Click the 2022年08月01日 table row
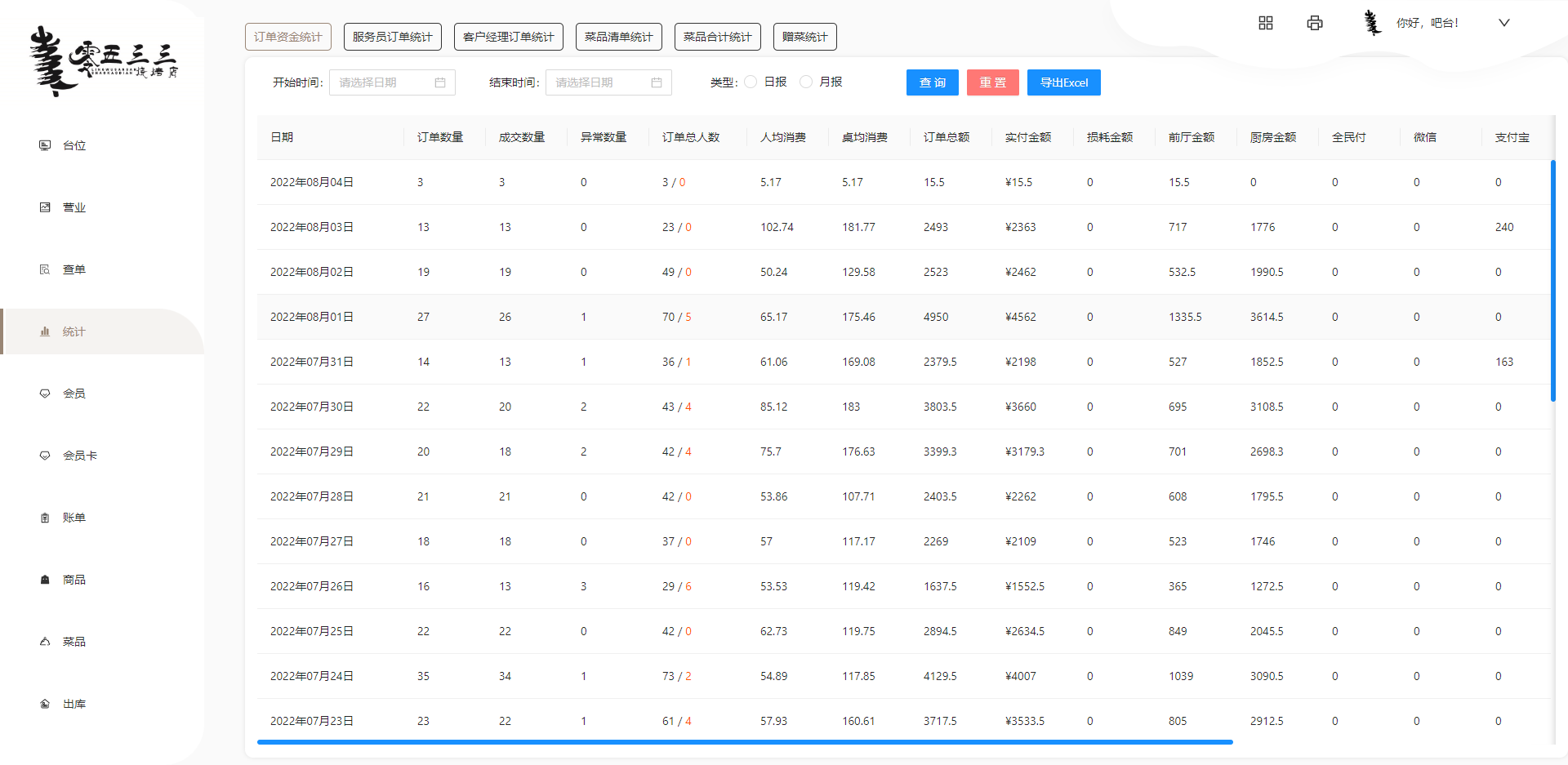 (x=735, y=317)
